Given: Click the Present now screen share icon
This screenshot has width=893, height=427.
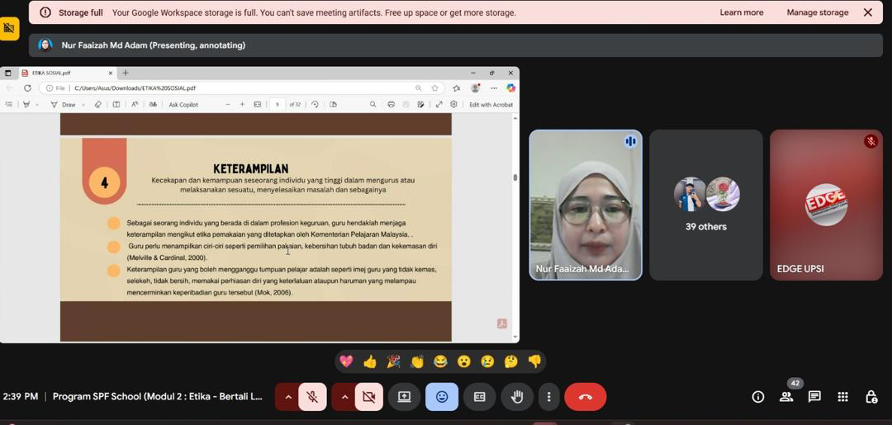Looking at the screenshot, I should point(404,397).
